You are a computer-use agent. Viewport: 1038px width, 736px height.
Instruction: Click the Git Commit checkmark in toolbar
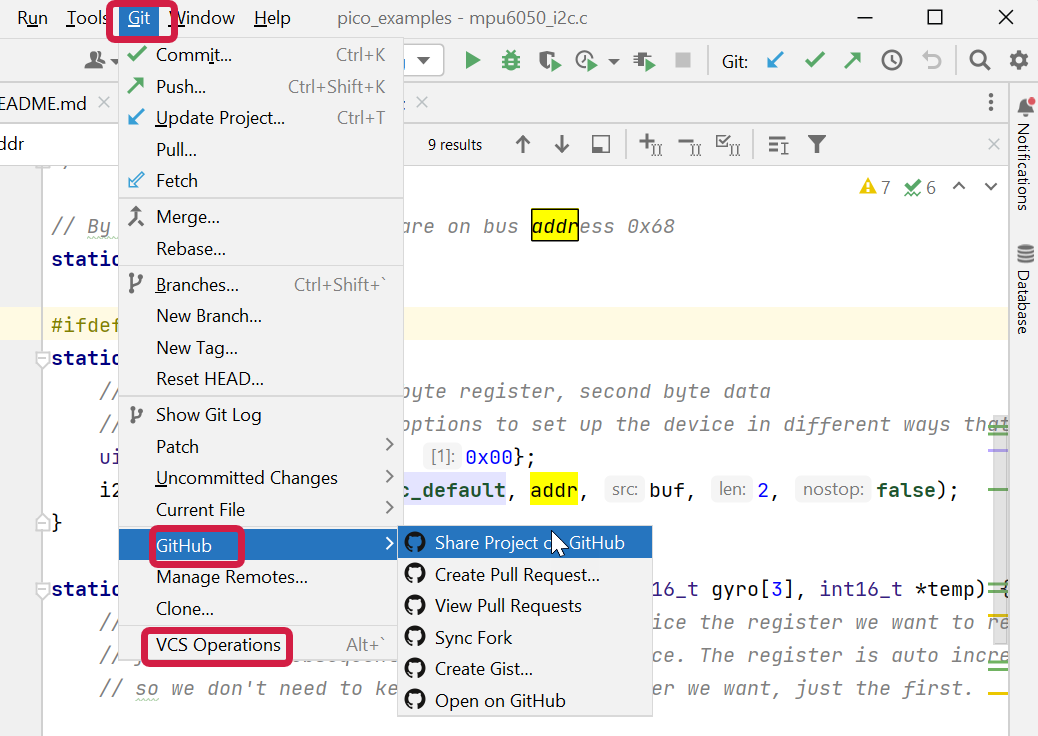[815, 61]
